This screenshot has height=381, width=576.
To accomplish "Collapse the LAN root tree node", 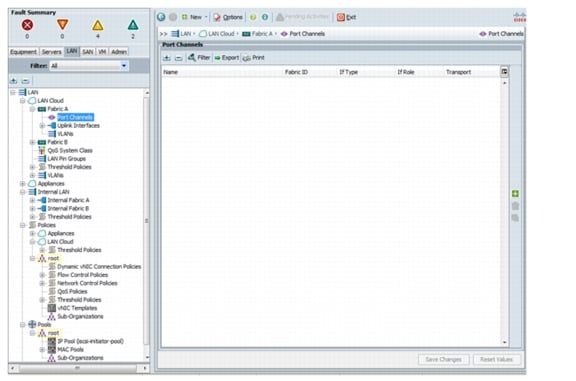I will pyautogui.click(x=13, y=92).
